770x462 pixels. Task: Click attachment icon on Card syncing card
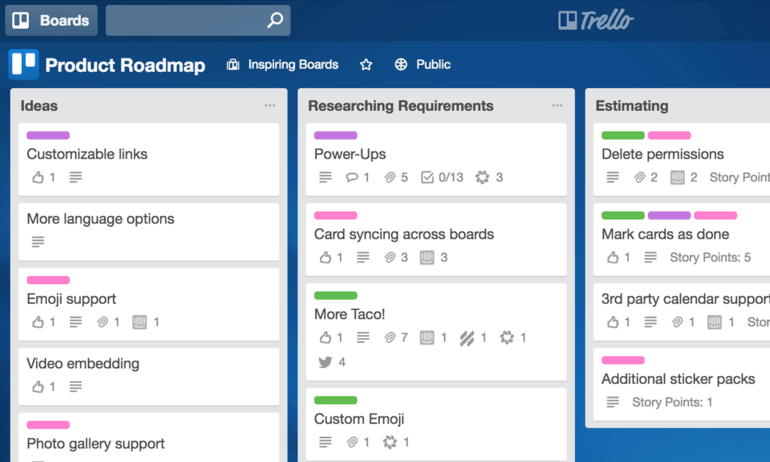(389, 257)
